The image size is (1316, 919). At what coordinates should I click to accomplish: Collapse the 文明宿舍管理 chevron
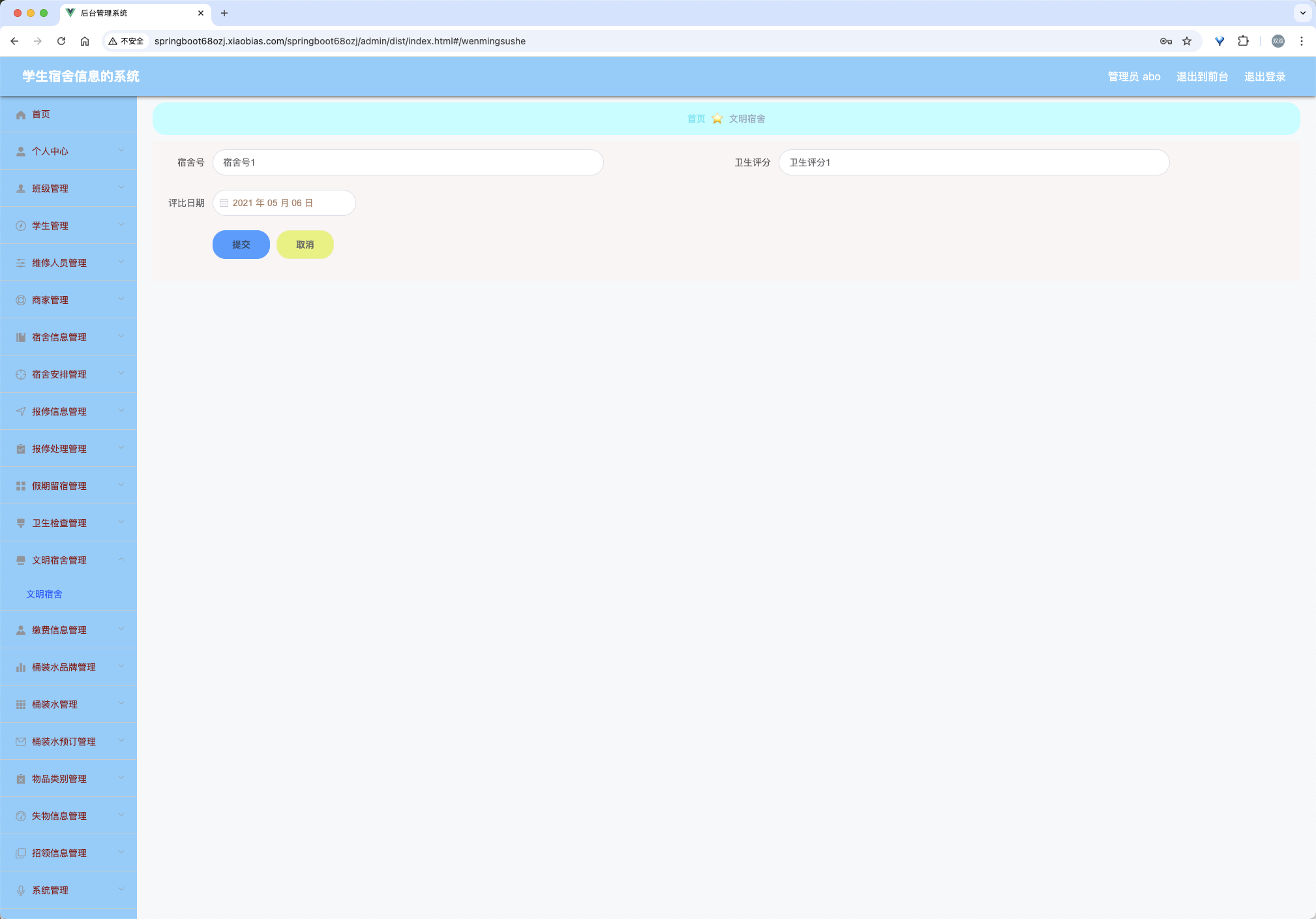click(x=121, y=560)
